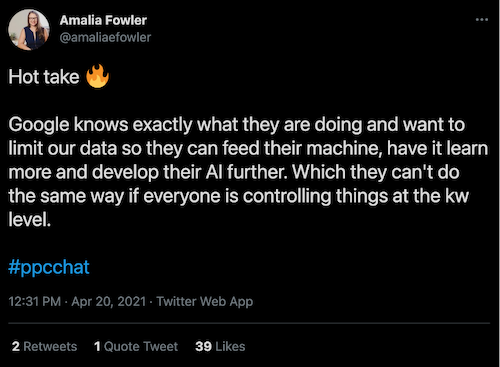Open the three-dot more options menu
The image size is (500, 367).
tap(482, 20)
